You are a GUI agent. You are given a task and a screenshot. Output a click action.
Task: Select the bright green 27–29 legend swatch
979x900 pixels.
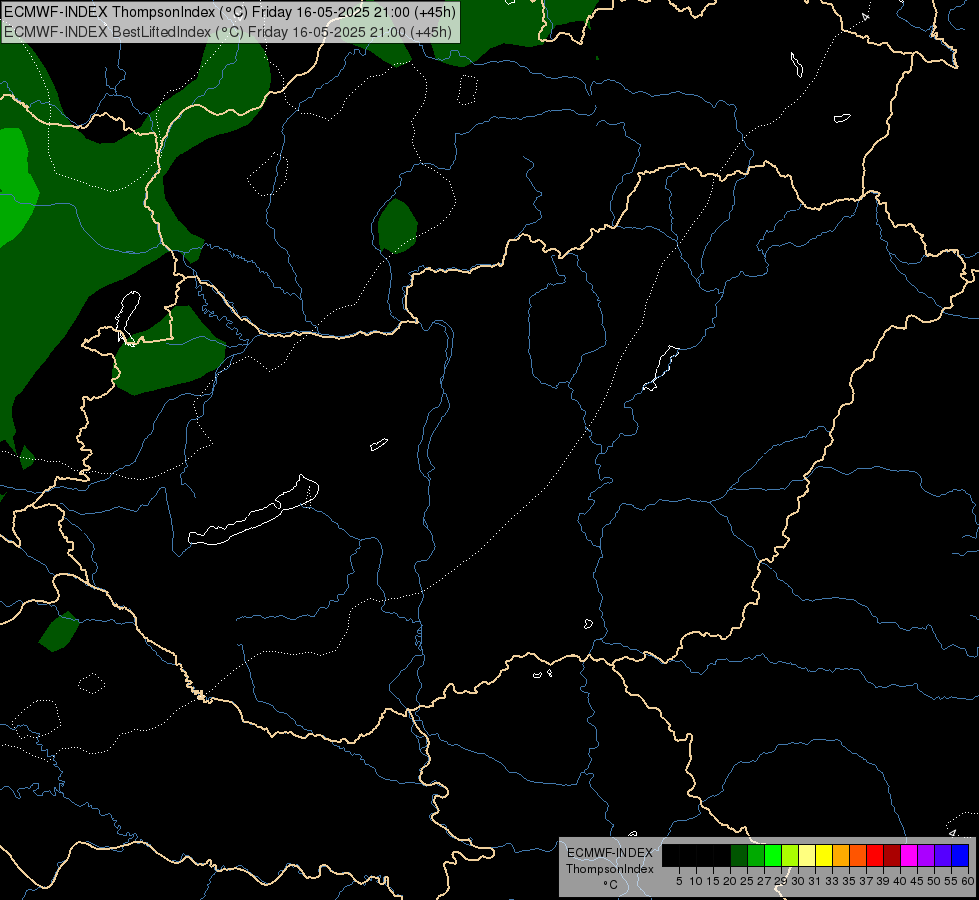coord(773,855)
